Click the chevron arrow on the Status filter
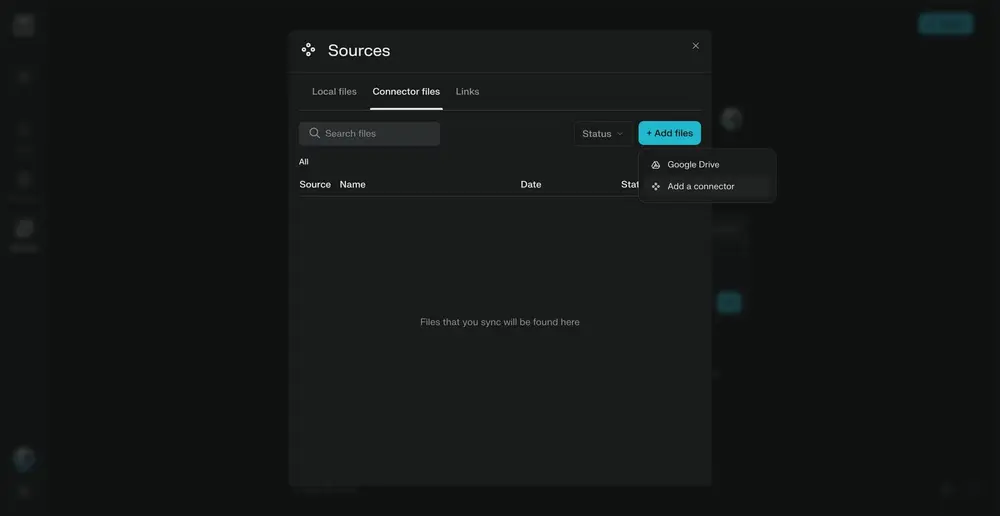This screenshot has width=1000, height=516. click(x=620, y=134)
